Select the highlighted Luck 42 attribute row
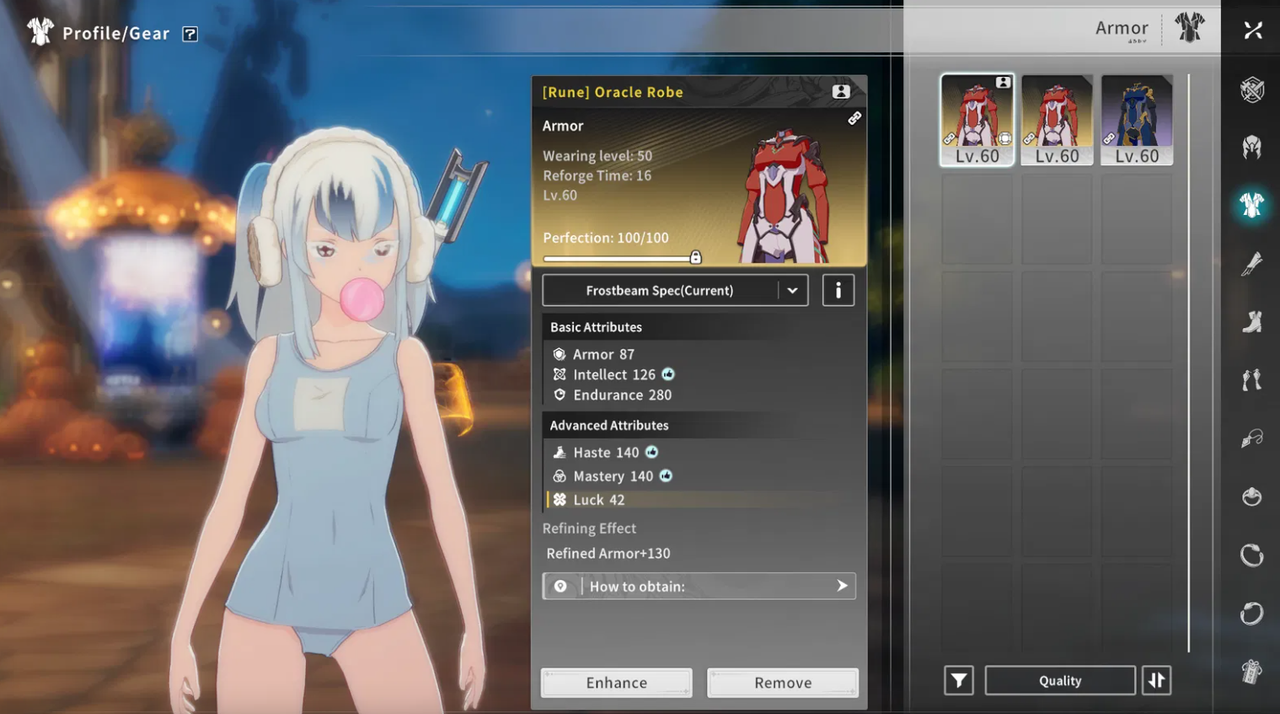Screen dimensions: 1280x714 (699, 500)
